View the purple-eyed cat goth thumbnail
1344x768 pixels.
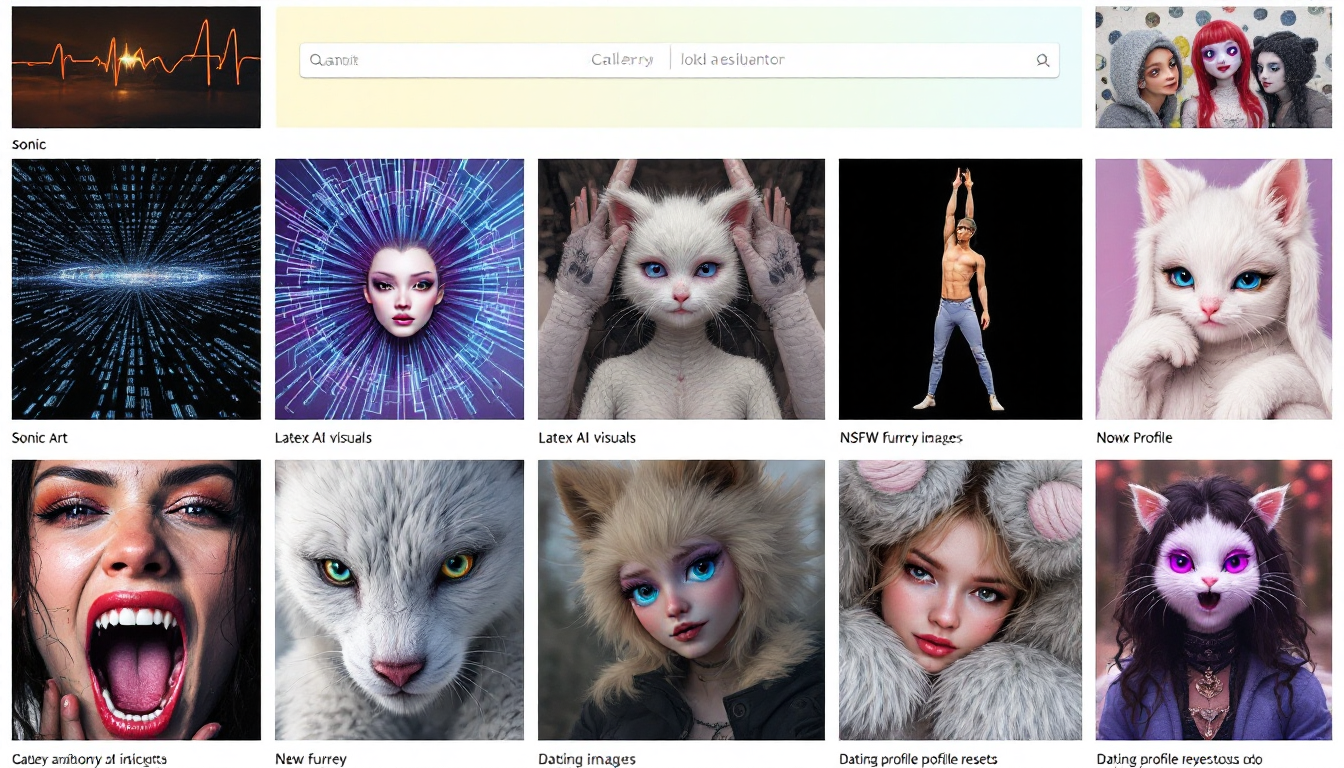(x=1214, y=598)
